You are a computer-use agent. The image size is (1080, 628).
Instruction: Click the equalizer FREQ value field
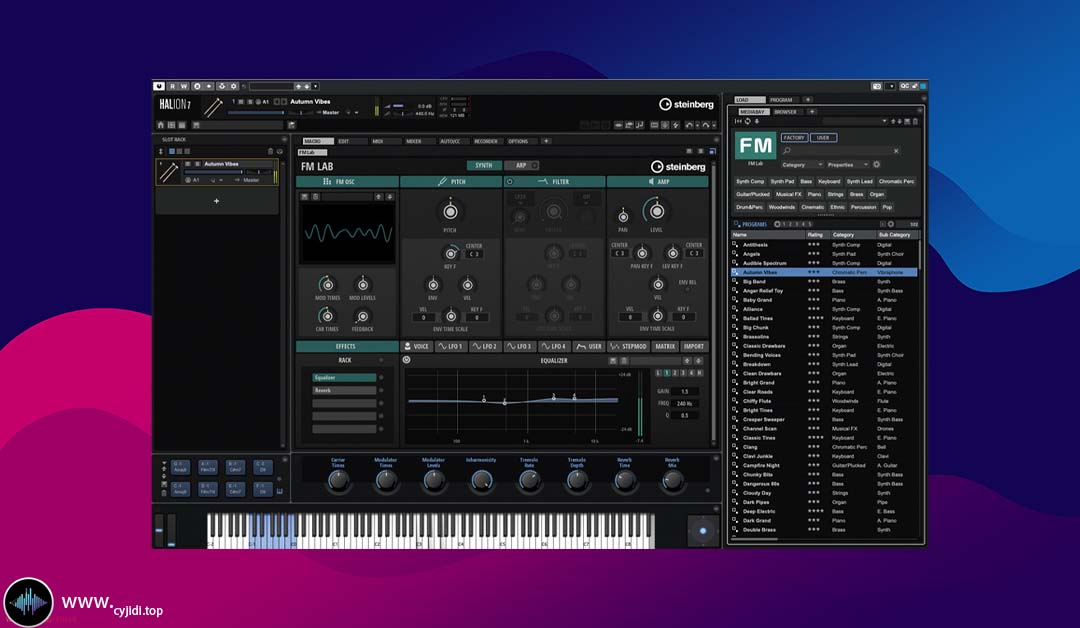(x=685, y=404)
